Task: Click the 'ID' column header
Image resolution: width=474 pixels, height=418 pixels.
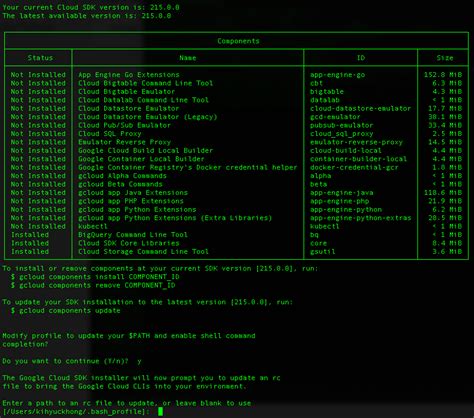Action: click(x=361, y=58)
